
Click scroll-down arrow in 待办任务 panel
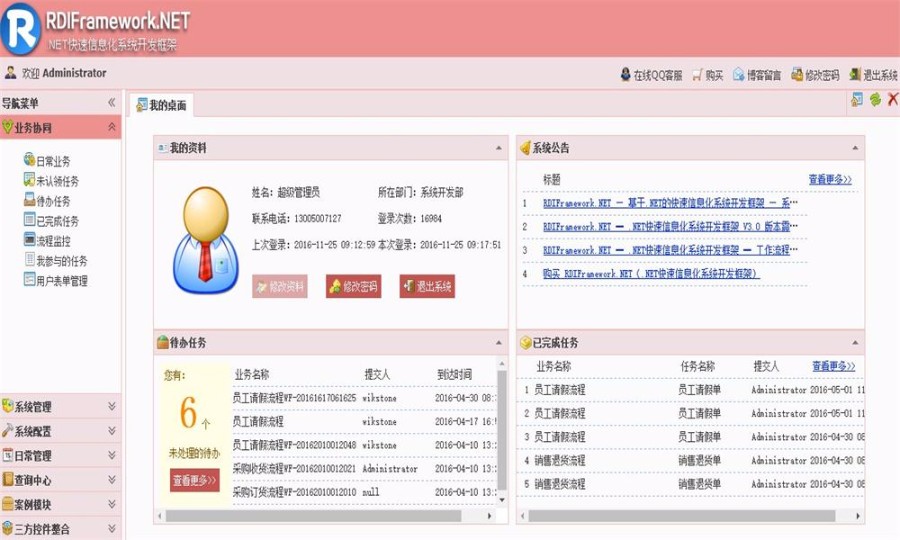click(x=502, y=500)
